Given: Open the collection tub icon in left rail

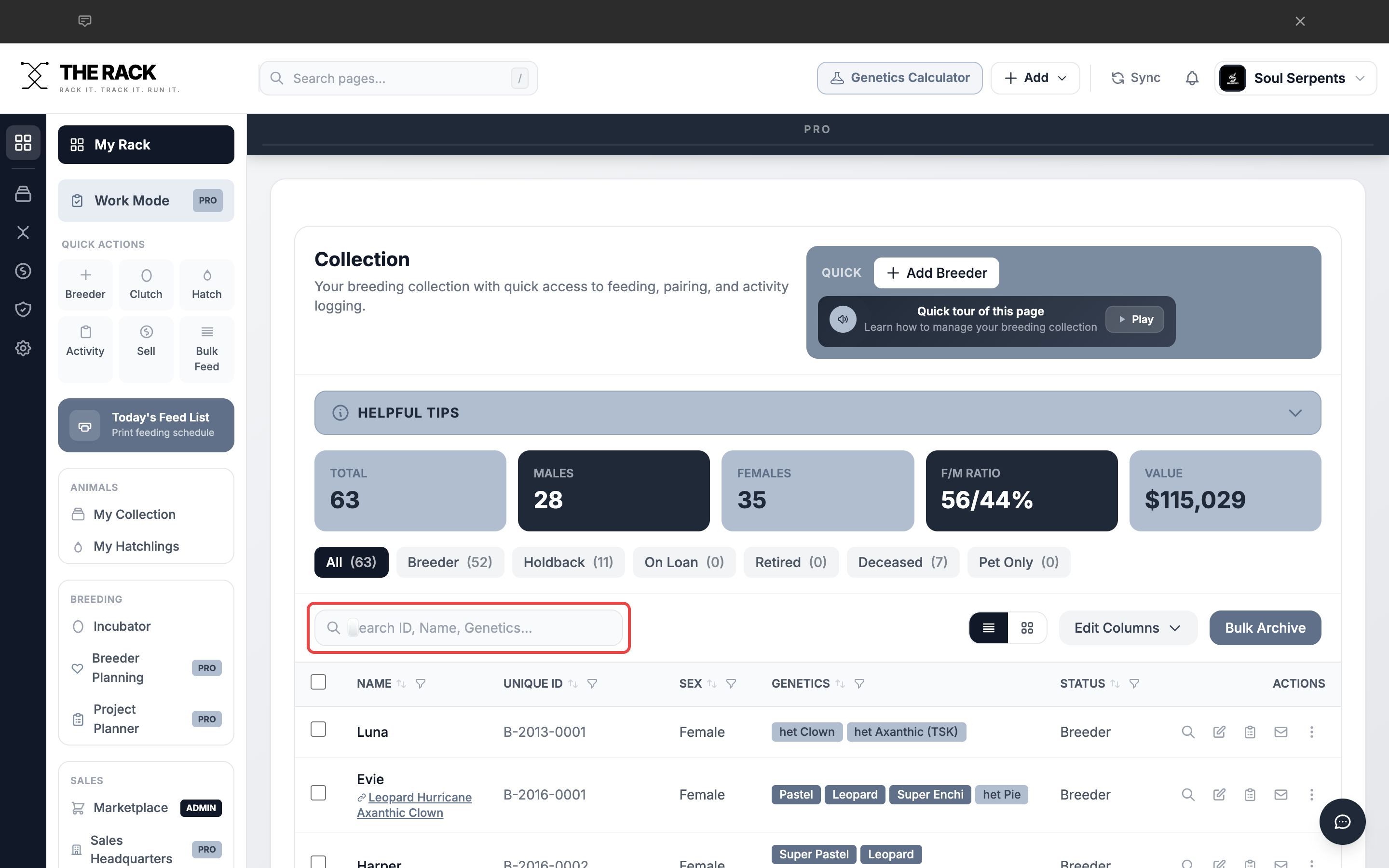Looking at the screenshot, I should click(x=23, y=194).
